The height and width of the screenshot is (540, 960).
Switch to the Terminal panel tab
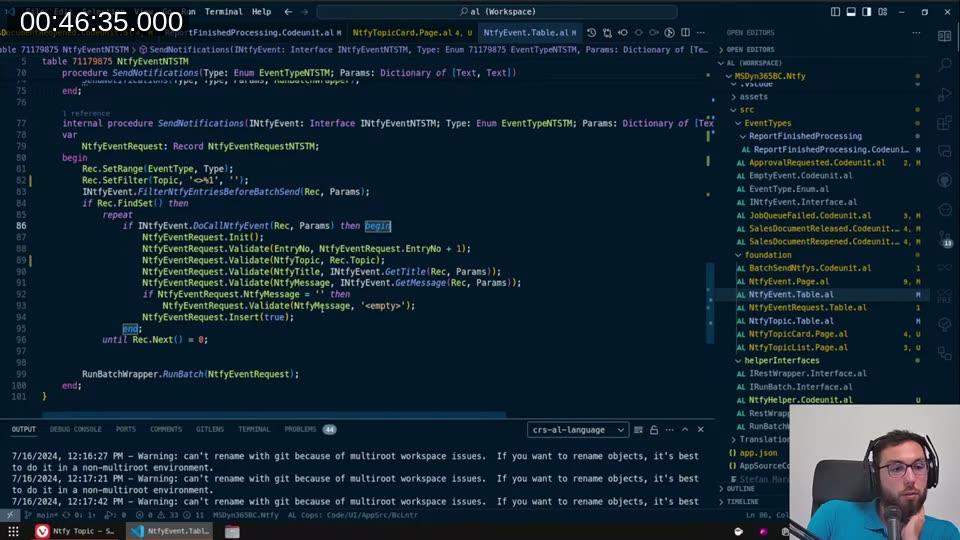[253, 429]
